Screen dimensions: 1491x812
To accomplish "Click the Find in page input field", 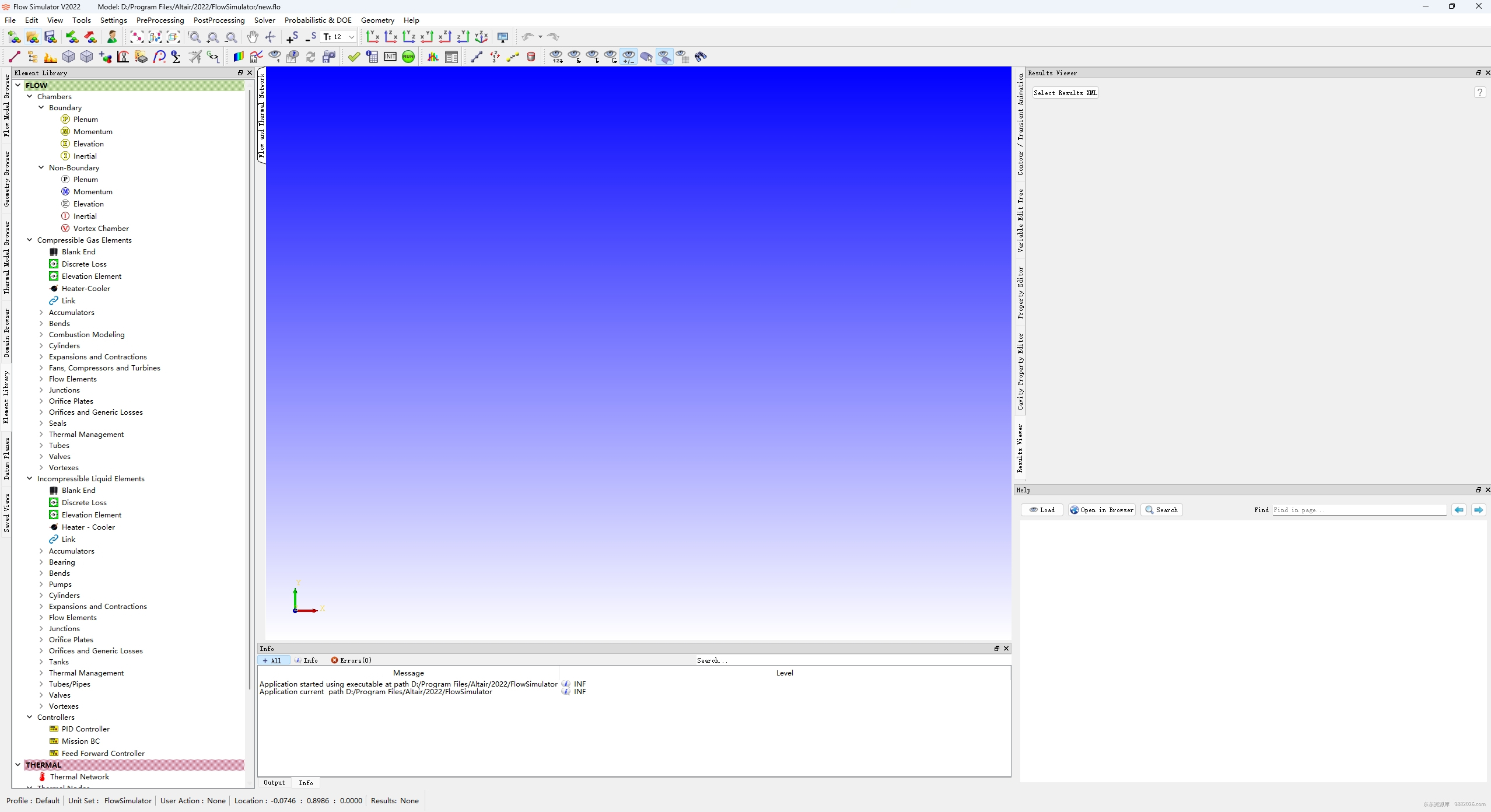I will click(1358, 510).
